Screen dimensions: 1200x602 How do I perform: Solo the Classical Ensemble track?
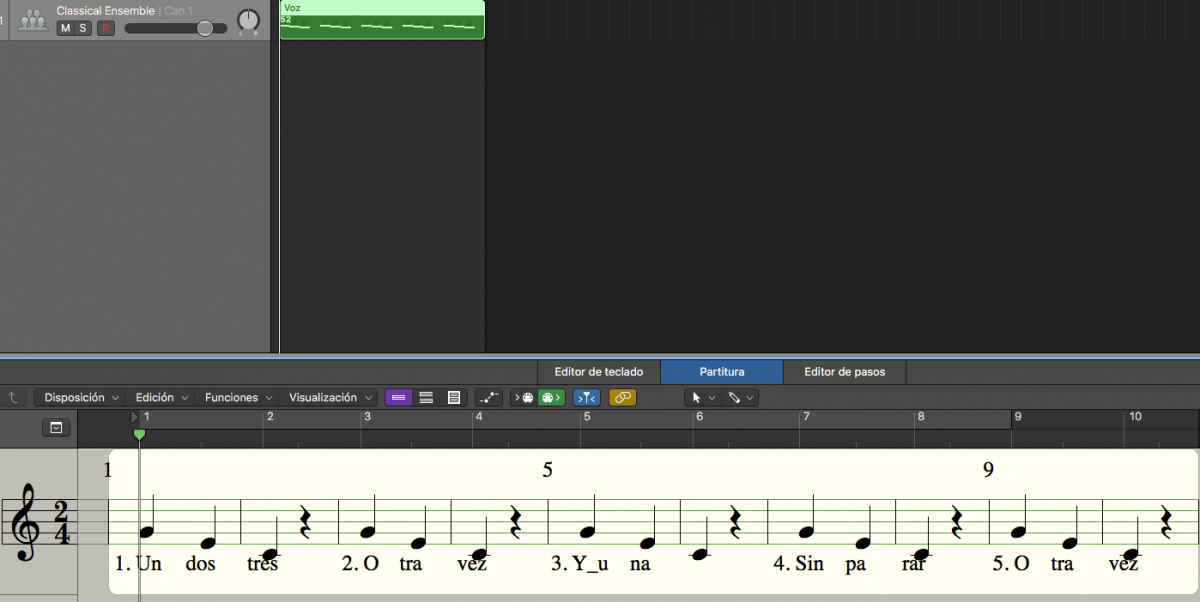click(x=83, y=28)
